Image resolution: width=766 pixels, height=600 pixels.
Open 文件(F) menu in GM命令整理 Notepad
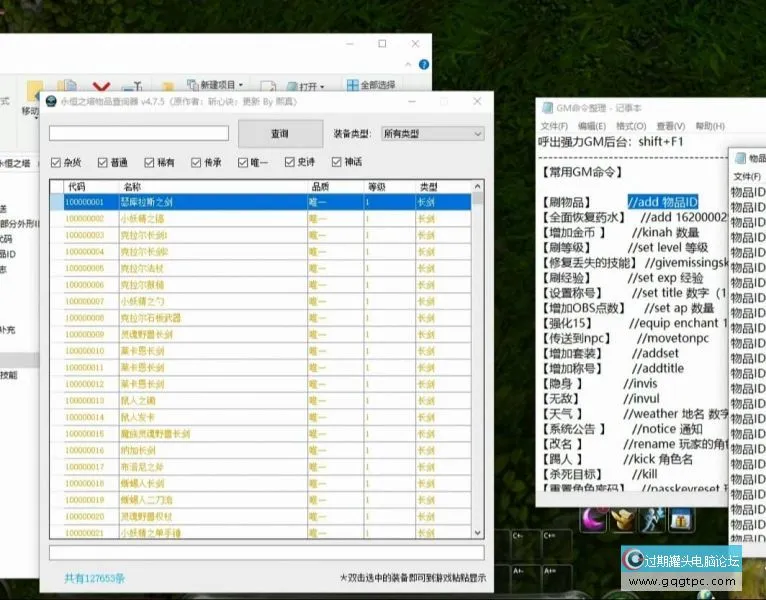pyautogui.click(x=554, y=126)
